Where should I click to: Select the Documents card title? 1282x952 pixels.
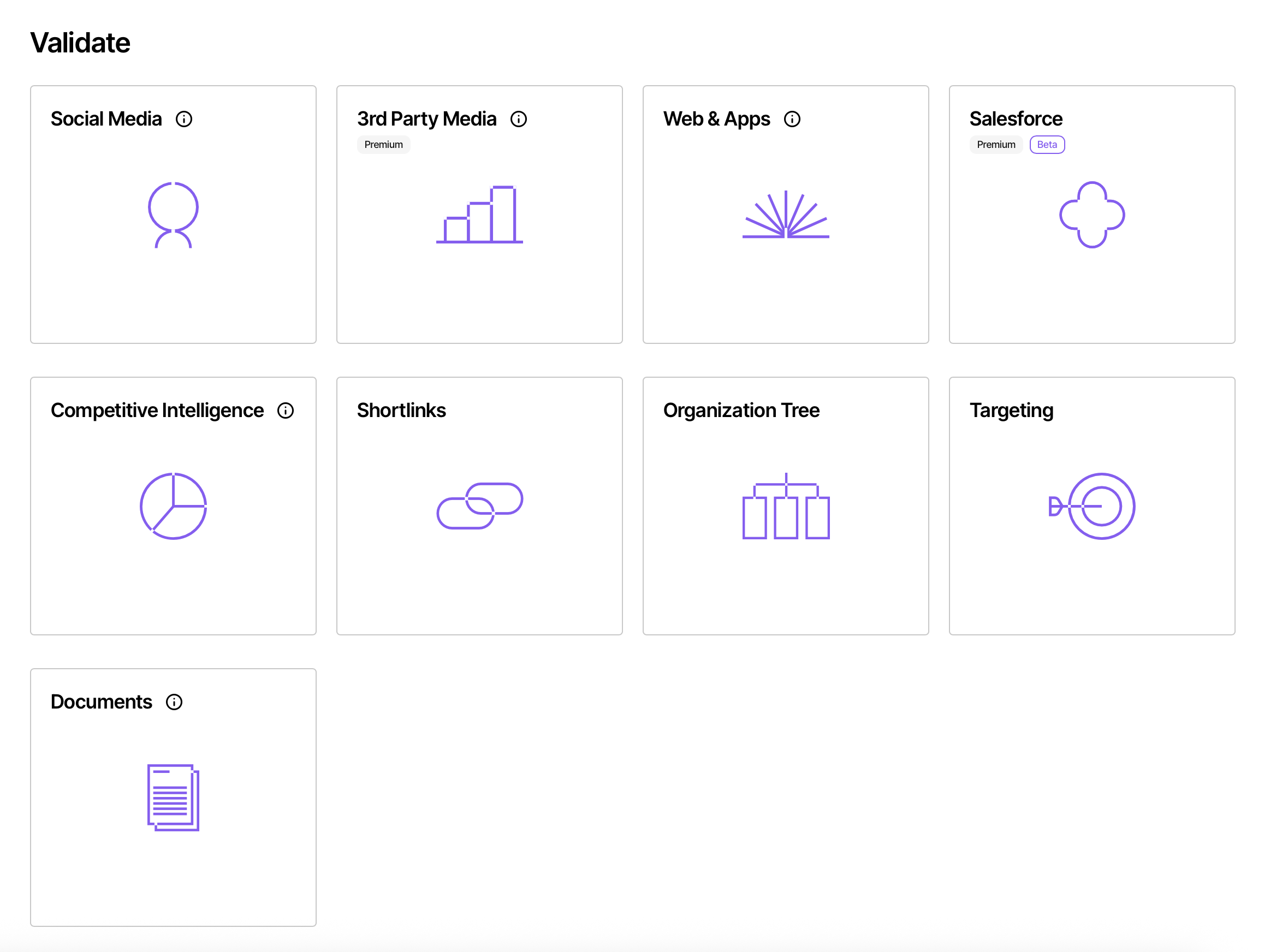point(102,702)
